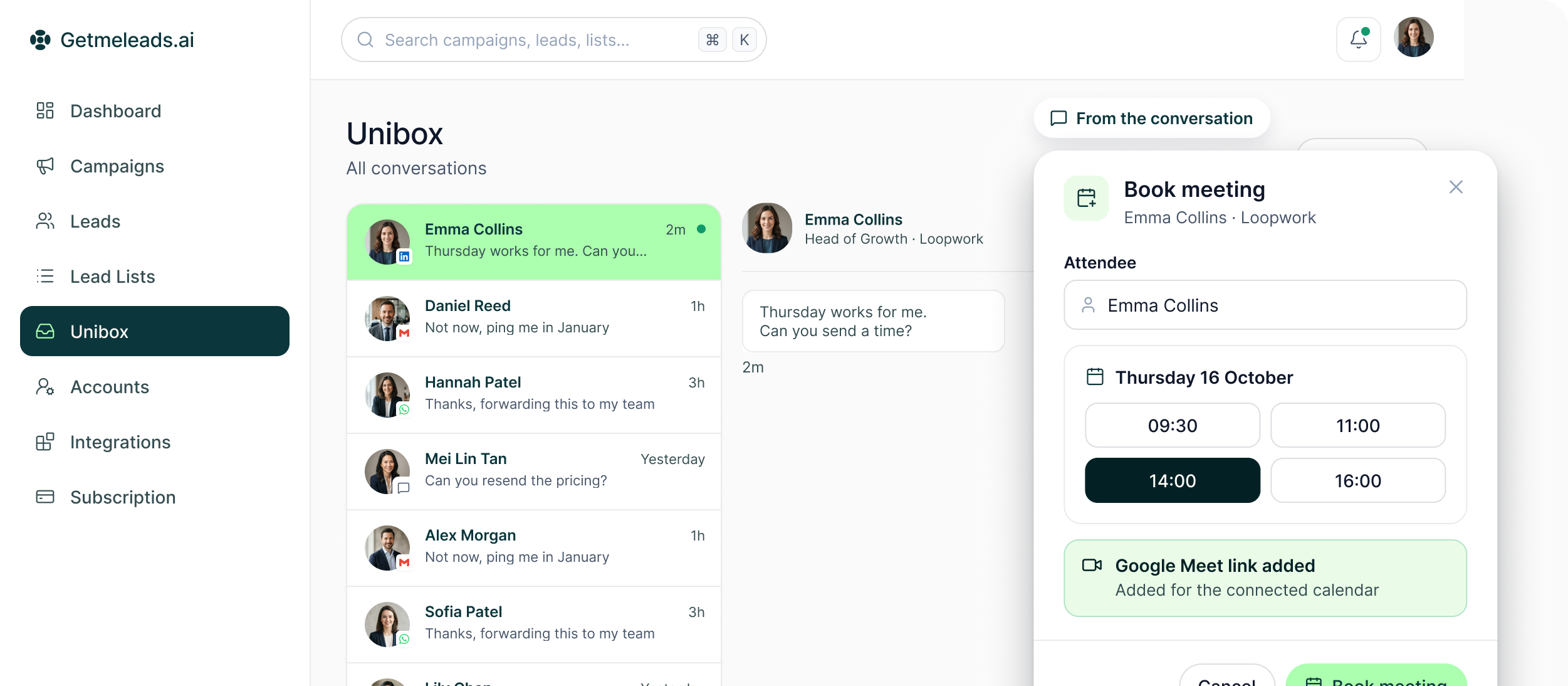Open Alex Morgan conversation
The image size is (1568, 686).
click(534, 548)
